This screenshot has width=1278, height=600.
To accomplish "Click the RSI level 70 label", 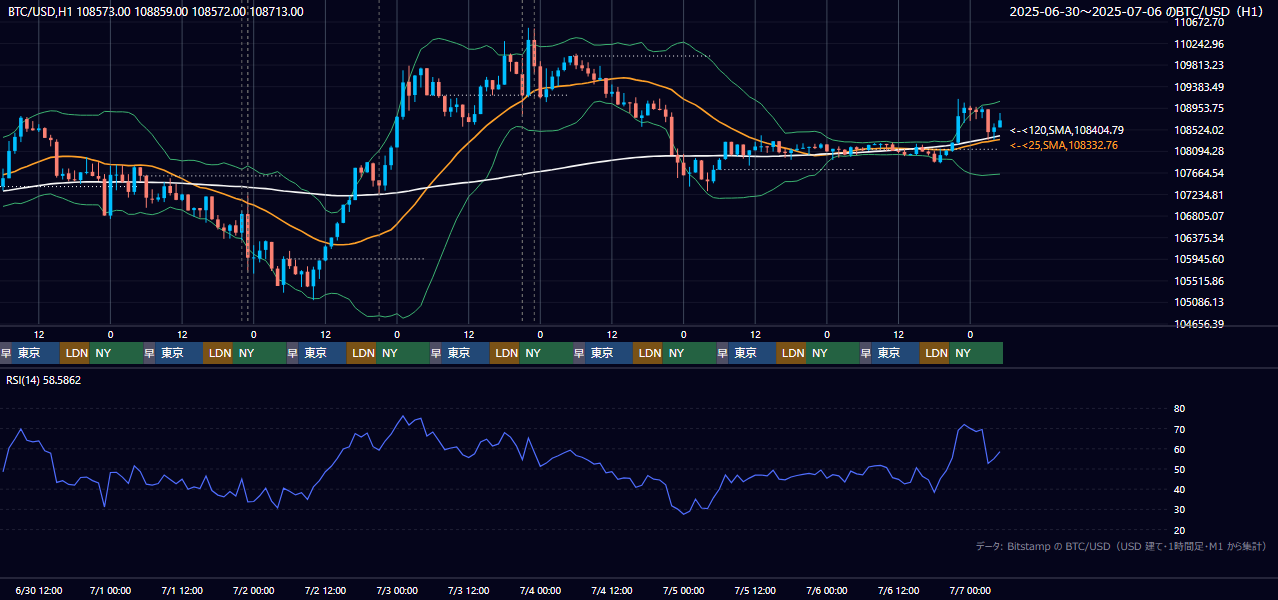I will (x=1179, y=429).
